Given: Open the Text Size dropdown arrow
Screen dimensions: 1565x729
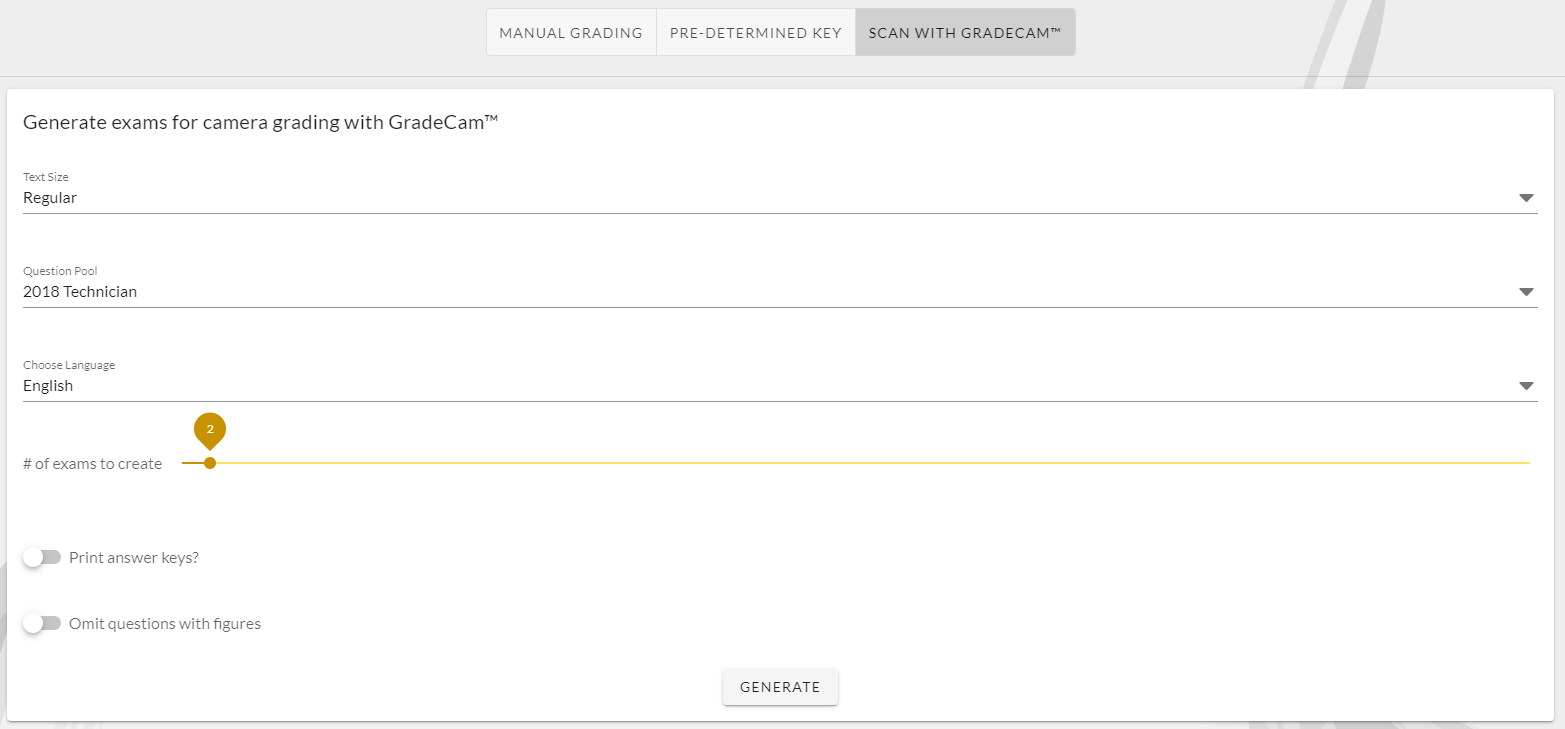Looking at the screenshot, I should [x=1526, y=197].
